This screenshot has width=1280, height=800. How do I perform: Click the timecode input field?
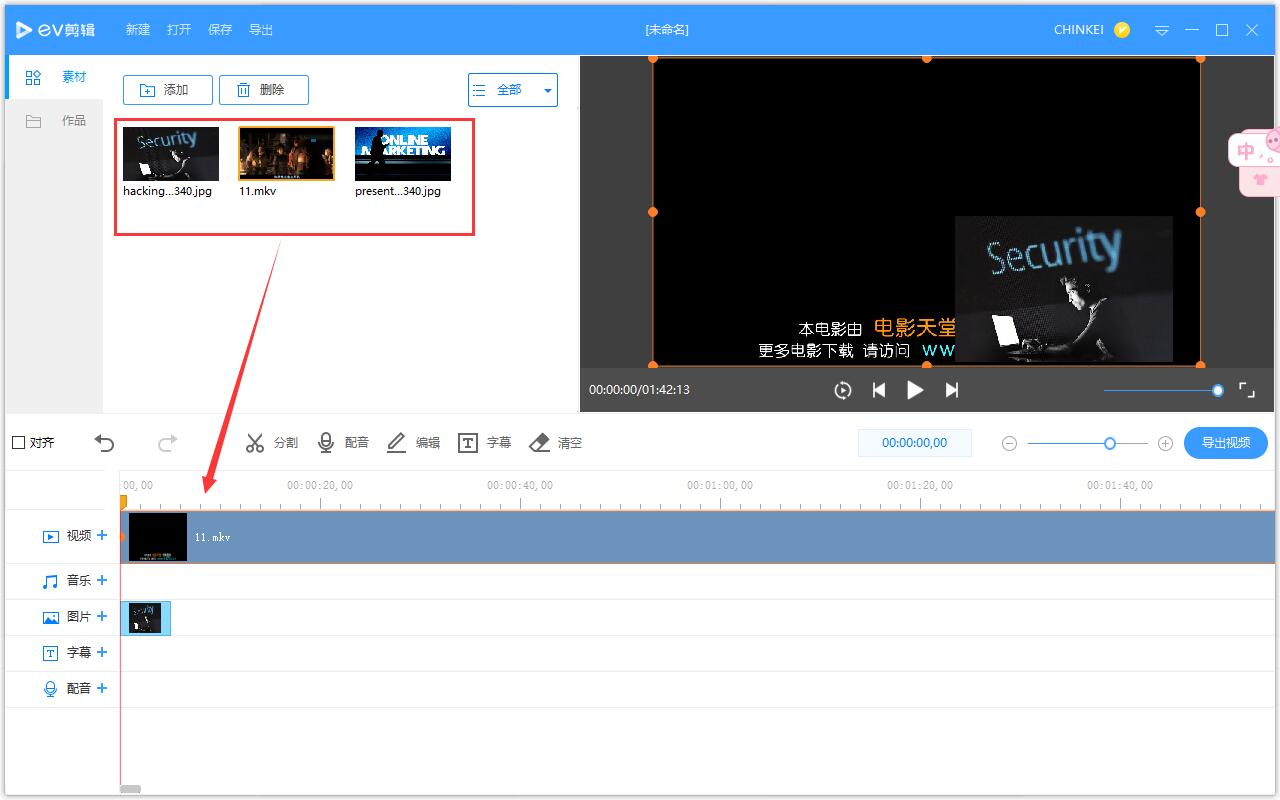click(914, 443)
